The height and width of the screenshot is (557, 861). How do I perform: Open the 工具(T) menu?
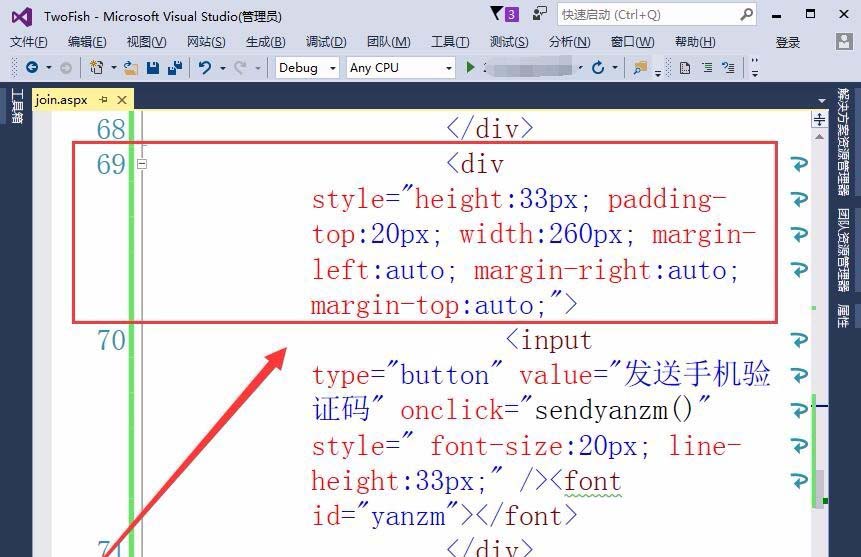pyautogui.click(x=450, y=42)
